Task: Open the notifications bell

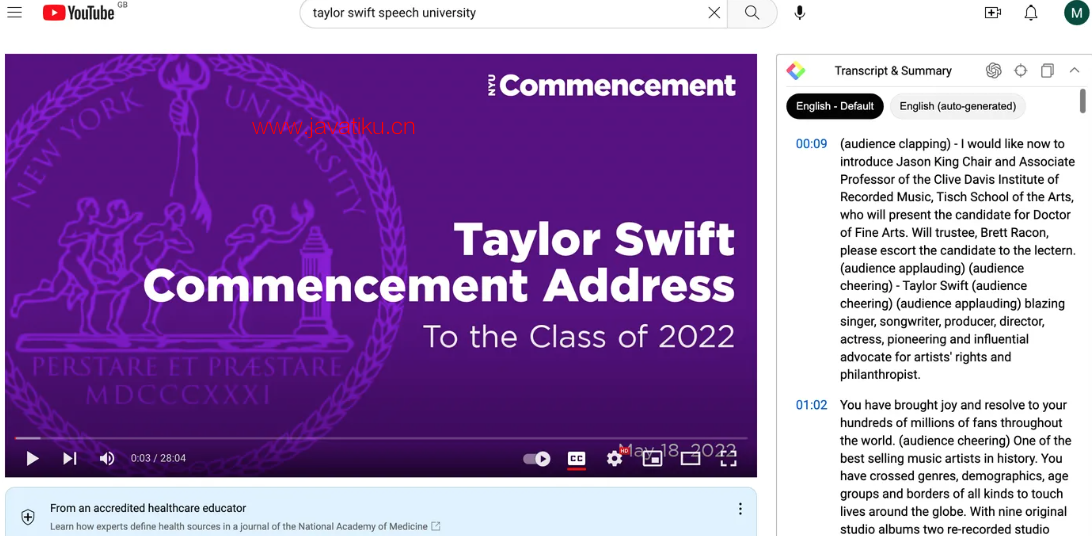Action: point(1031,13)
